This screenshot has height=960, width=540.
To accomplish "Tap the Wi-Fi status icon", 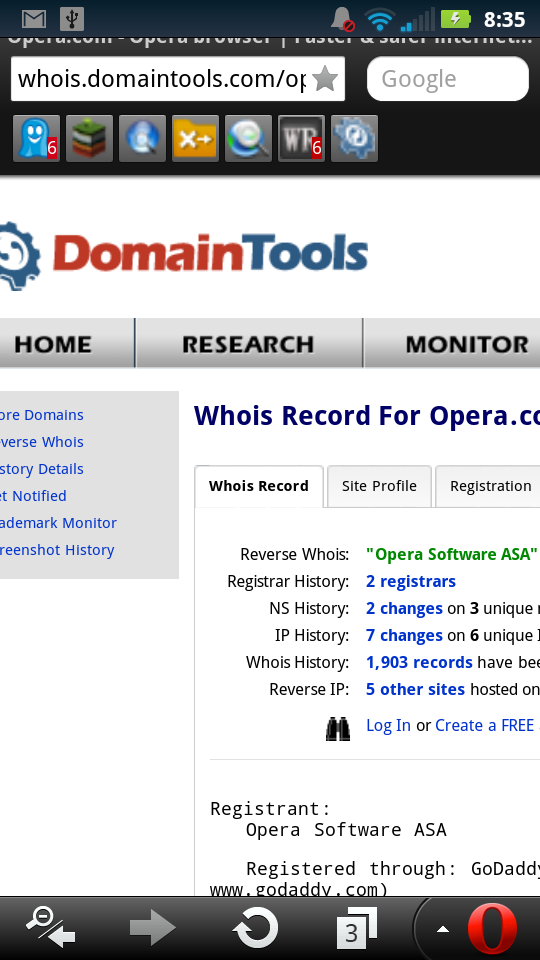I will (x=379, y=19).
